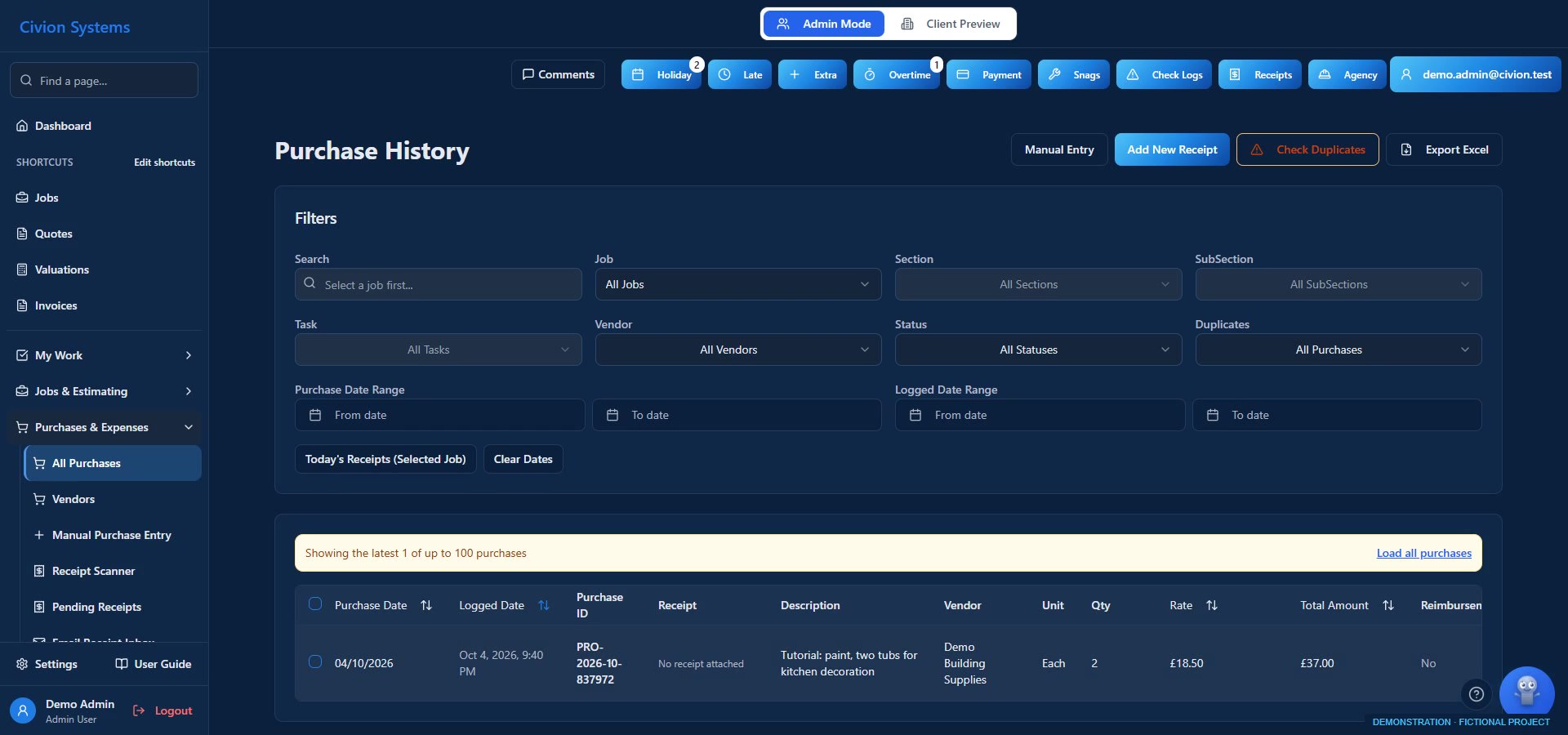Toggle select-all checkbox in table header

click(315, 604)
